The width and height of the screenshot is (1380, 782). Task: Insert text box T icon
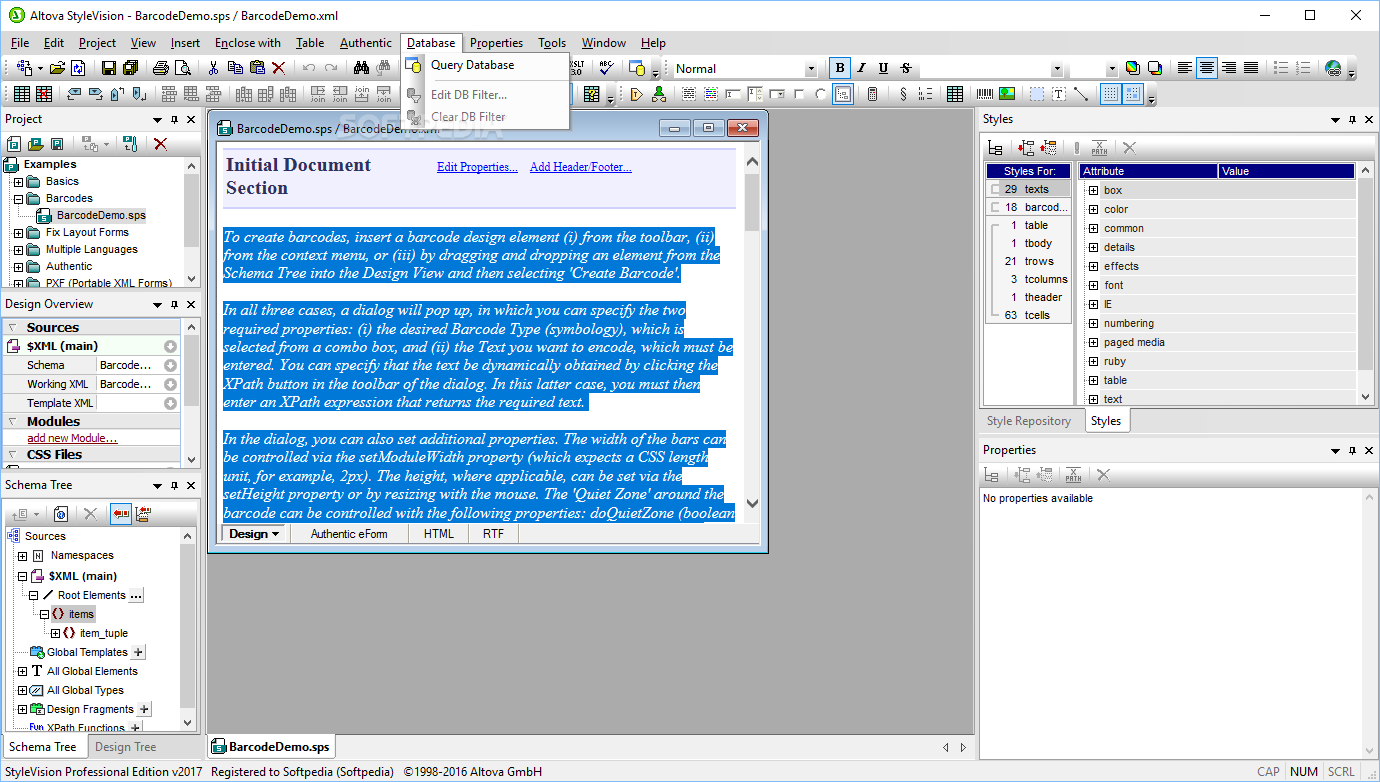[x=1058, y=94]
